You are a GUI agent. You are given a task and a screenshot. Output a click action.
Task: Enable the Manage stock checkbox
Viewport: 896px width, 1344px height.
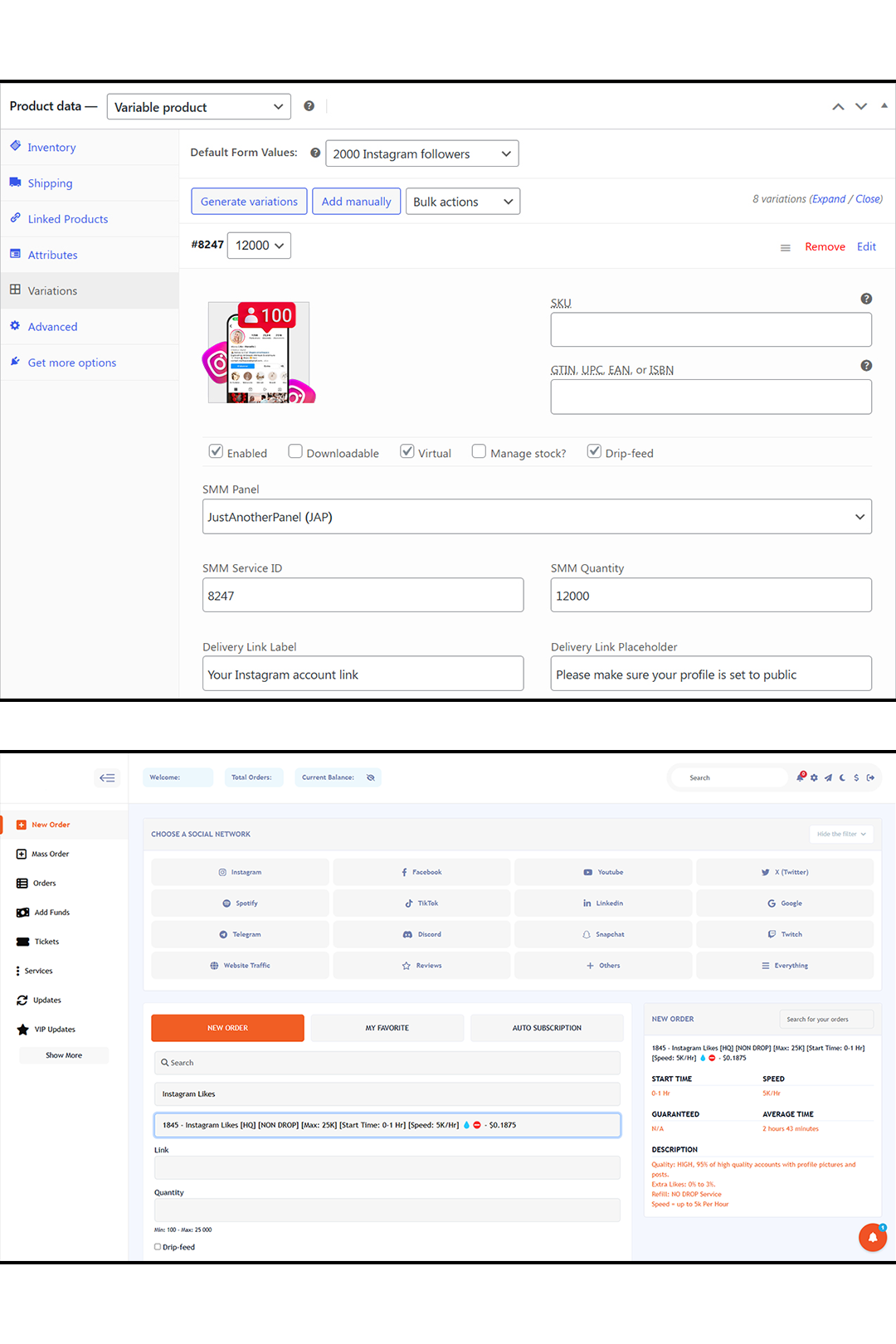pyautogui.click(x=479, y=451)
